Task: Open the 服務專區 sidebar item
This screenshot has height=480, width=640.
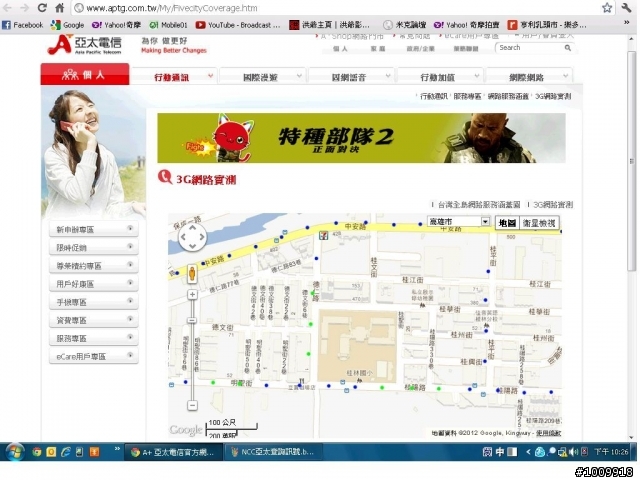Action: (x=93, y=338)
